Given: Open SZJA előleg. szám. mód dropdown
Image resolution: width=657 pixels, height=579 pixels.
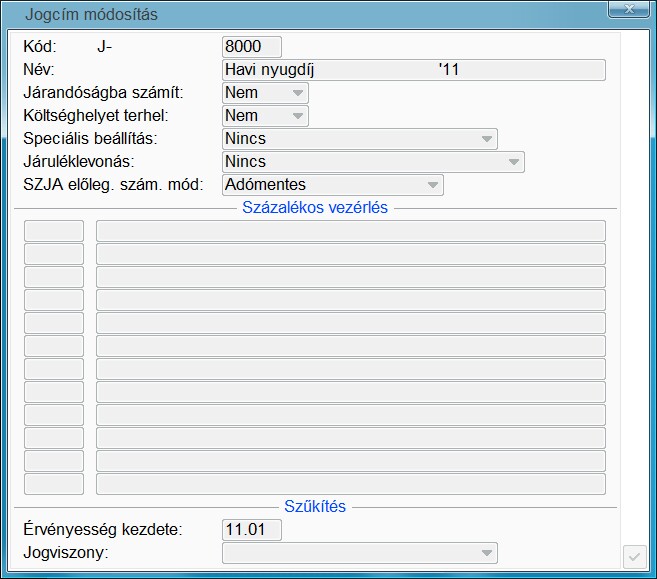Looking at the screenshot, I should [333, 185].
